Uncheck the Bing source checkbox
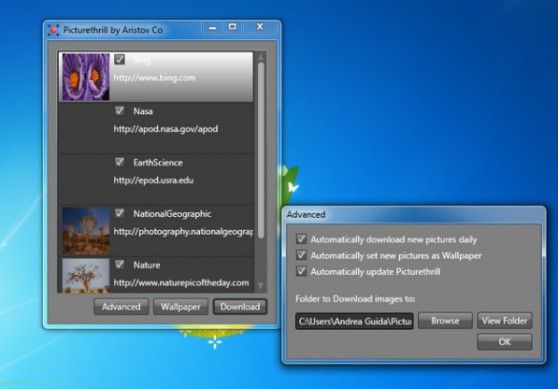 [x=119, y=59]
